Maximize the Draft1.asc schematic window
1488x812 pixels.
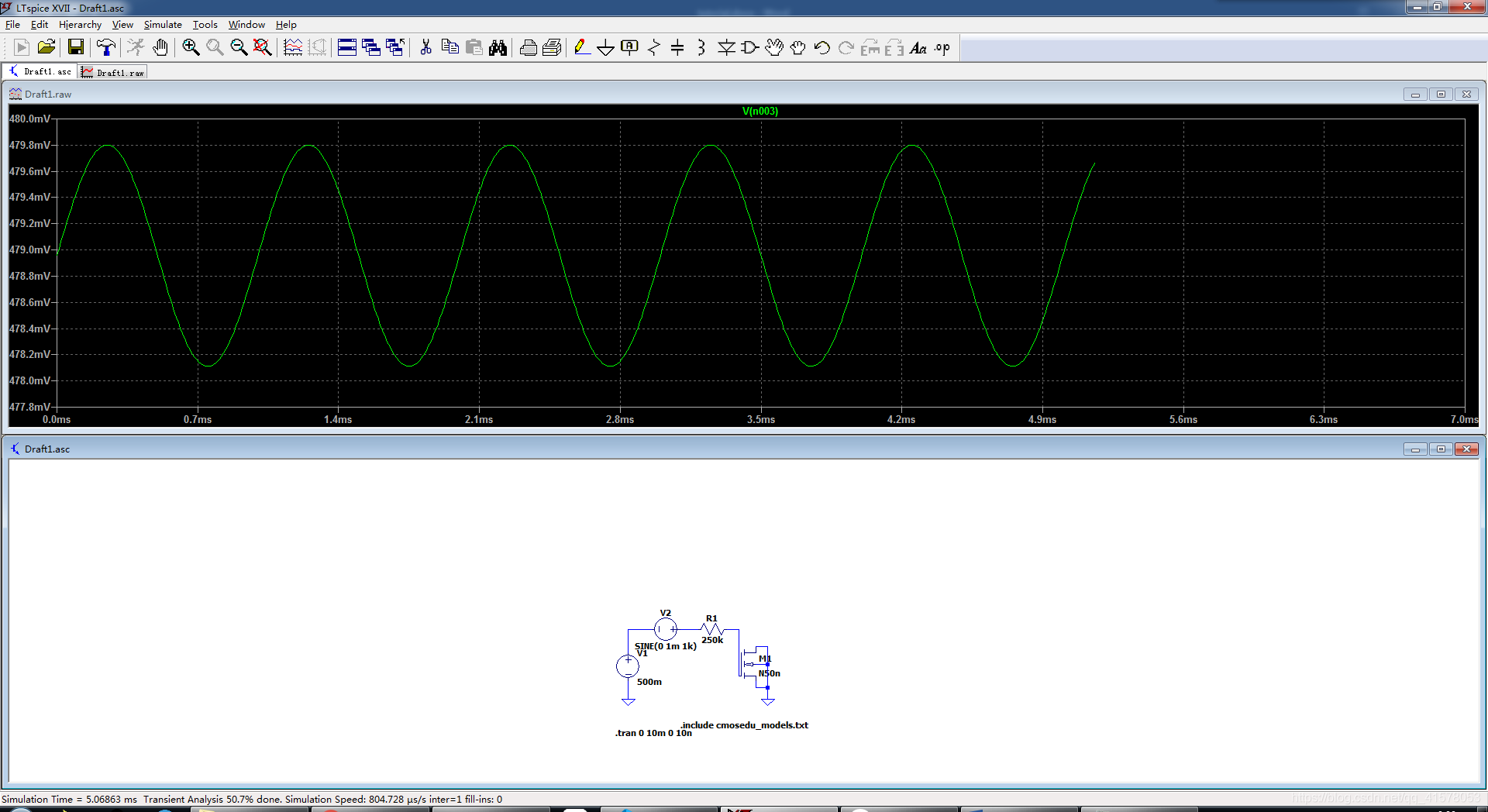tap(1441, 449)
